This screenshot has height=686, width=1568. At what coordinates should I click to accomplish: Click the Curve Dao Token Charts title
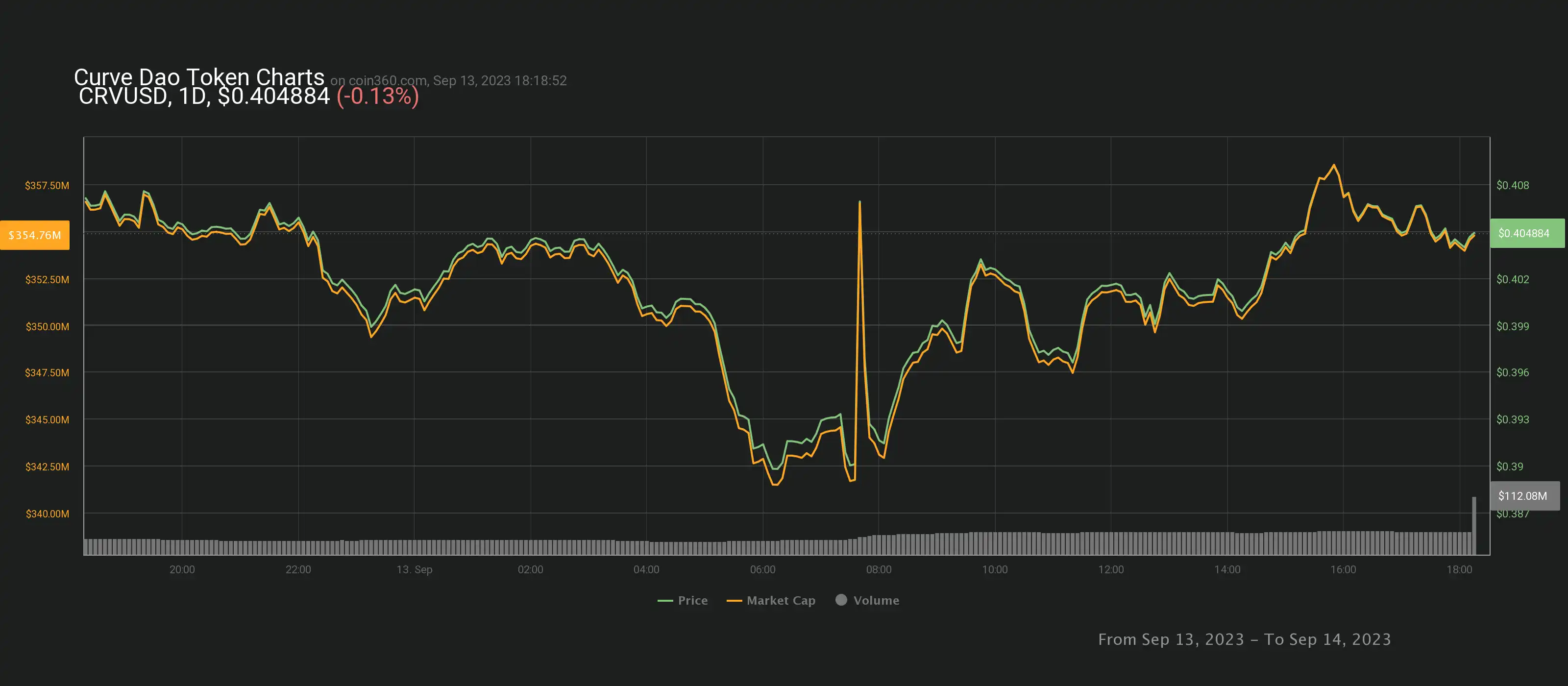tap(199, 77)
